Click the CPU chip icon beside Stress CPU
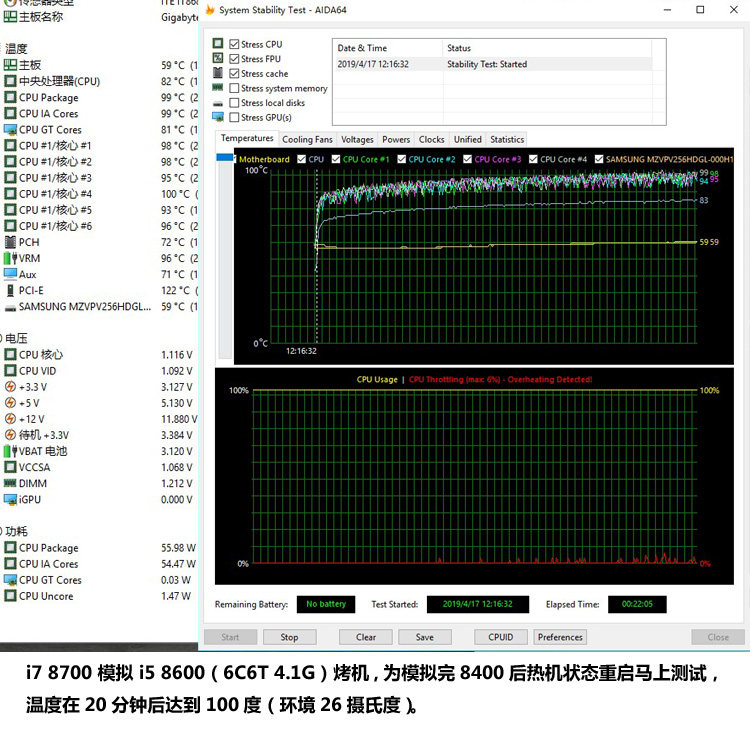This screenshot has width=750, height=739. (x=218, y=44)
